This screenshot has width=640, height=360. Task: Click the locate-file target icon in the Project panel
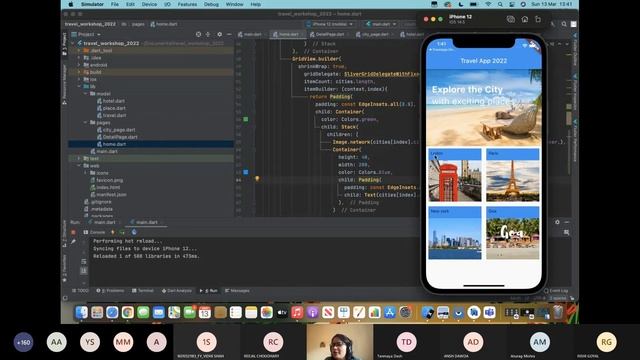198,34
